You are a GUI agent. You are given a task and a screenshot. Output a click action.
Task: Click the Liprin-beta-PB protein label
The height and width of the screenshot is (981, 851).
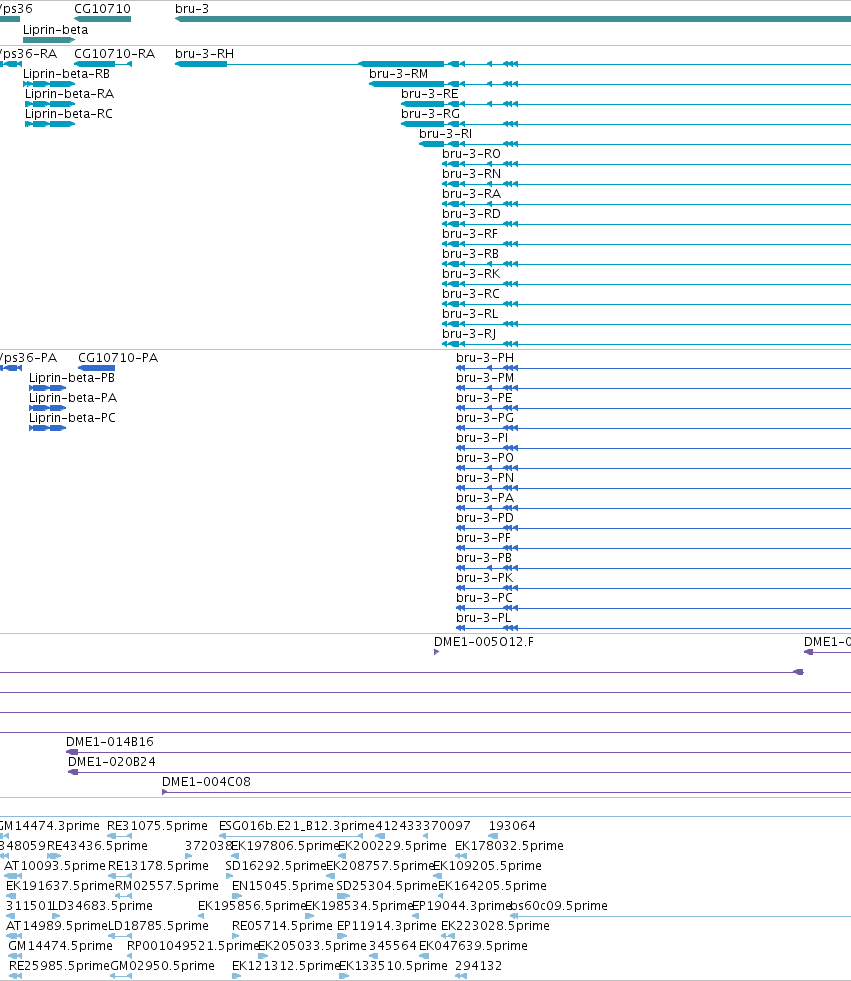(x=72, y=378)
